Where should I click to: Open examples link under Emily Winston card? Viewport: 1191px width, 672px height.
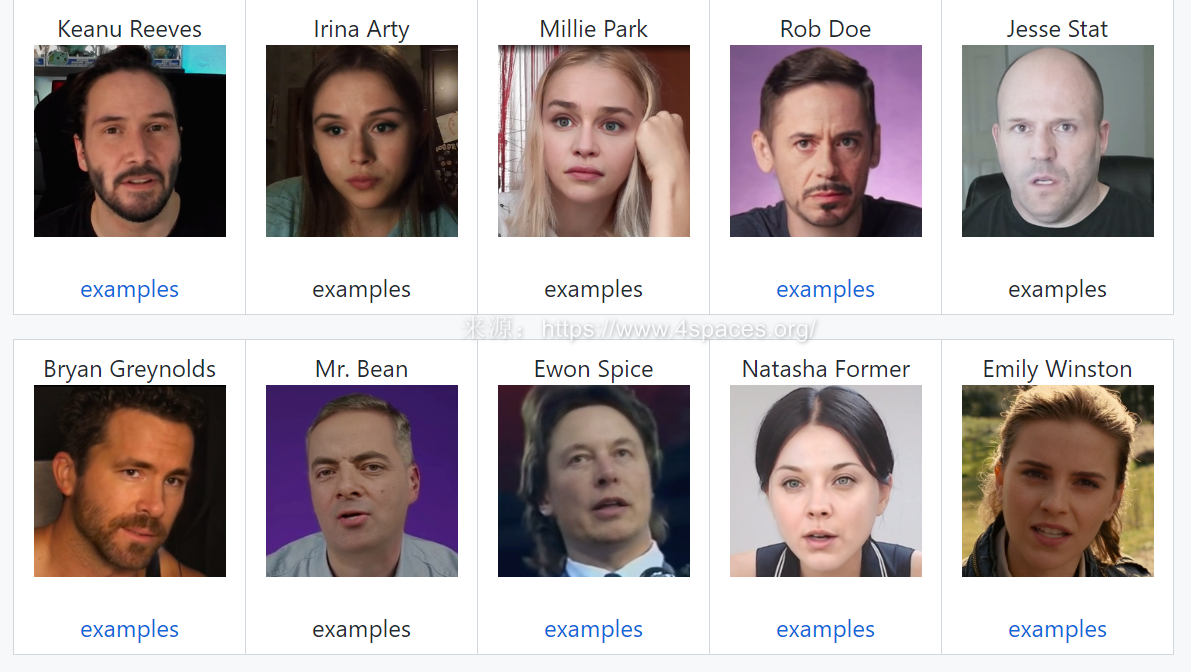(1057, 629)
